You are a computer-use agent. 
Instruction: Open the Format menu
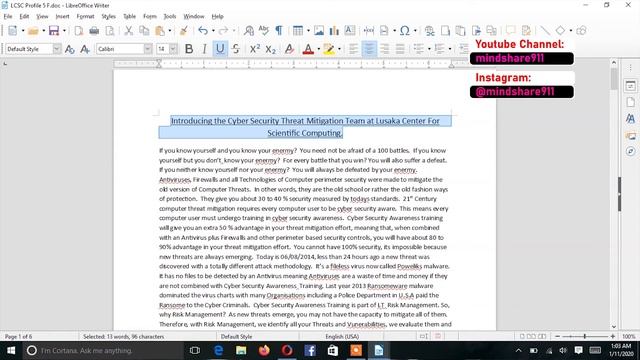point(85,16)
